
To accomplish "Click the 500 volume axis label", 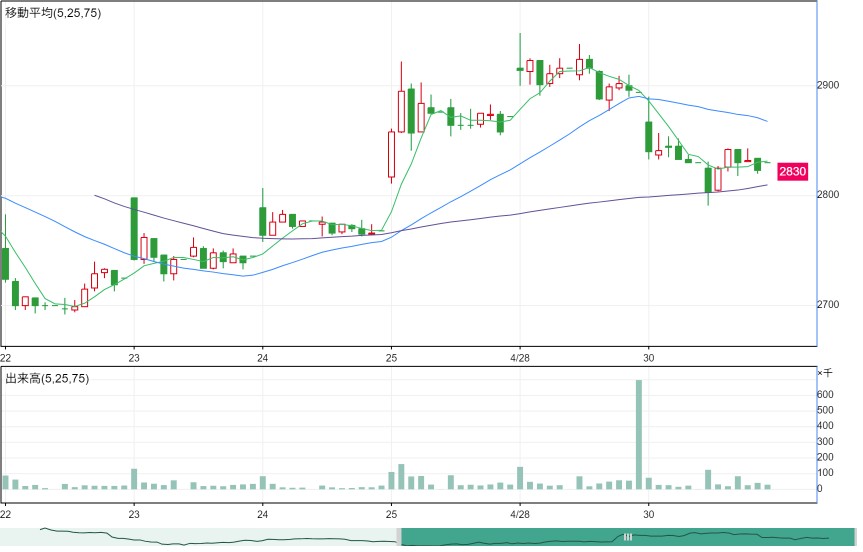I will coord(826,410).
